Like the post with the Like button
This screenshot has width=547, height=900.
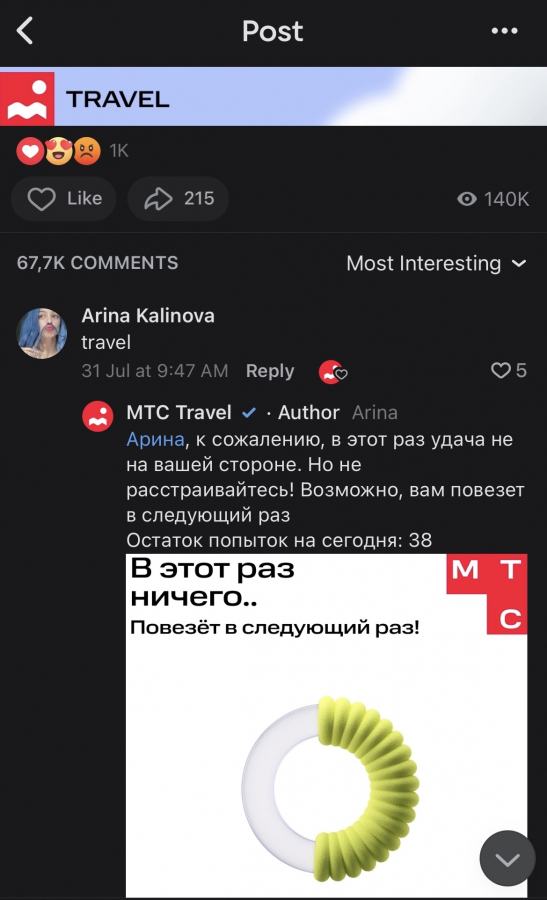64,199
